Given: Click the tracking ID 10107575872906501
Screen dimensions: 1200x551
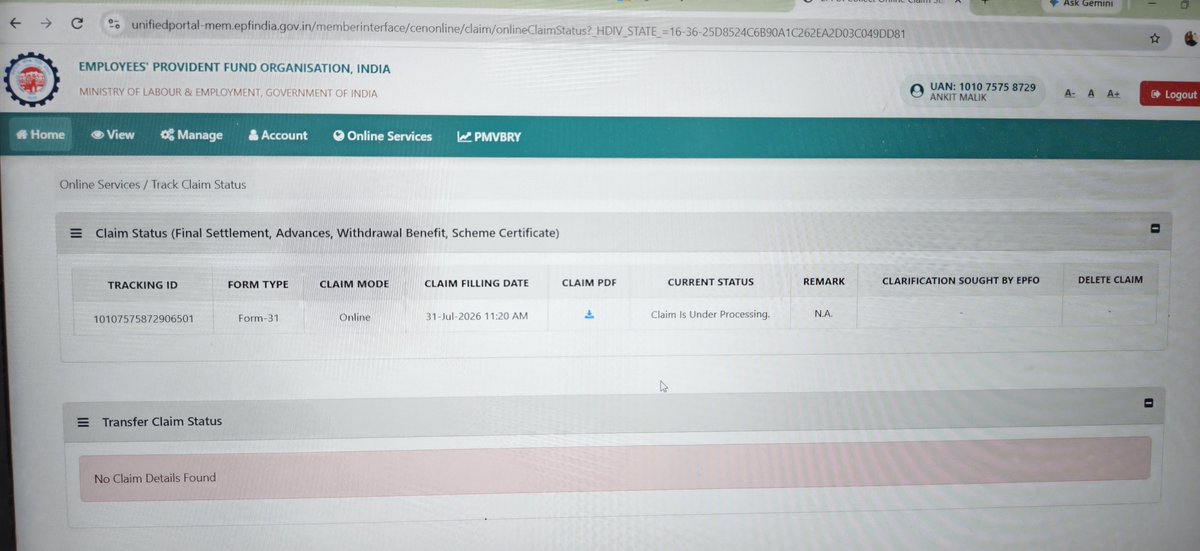Looking at the screenshot, I should 143,317.
